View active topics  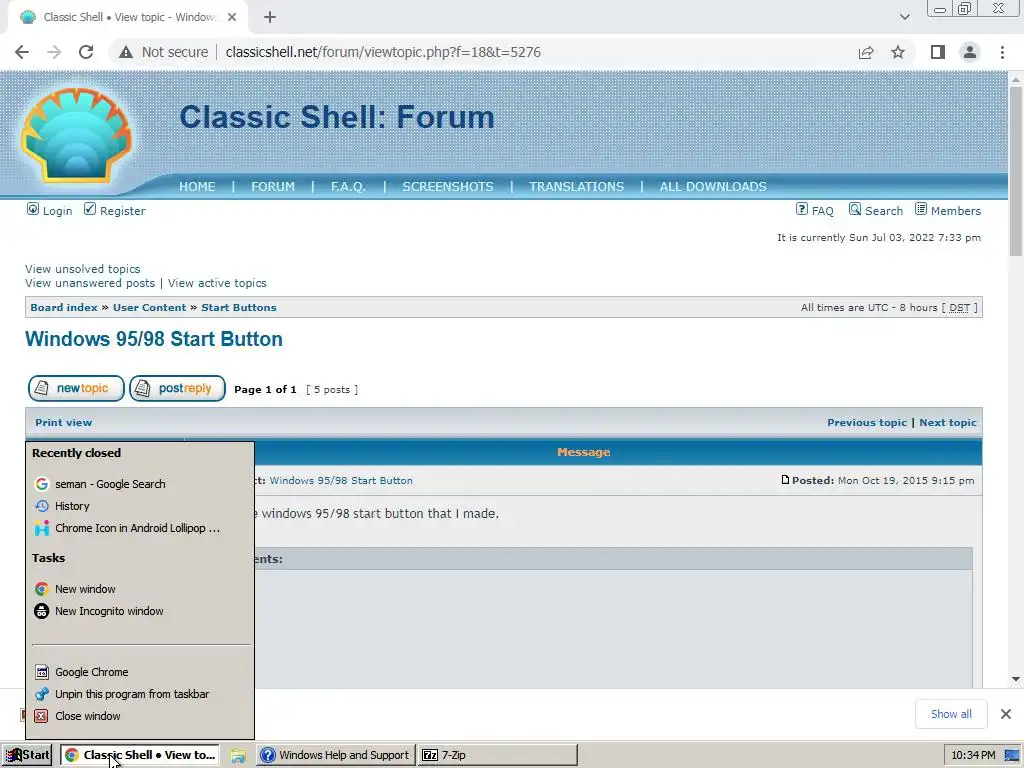coord(217,283)
